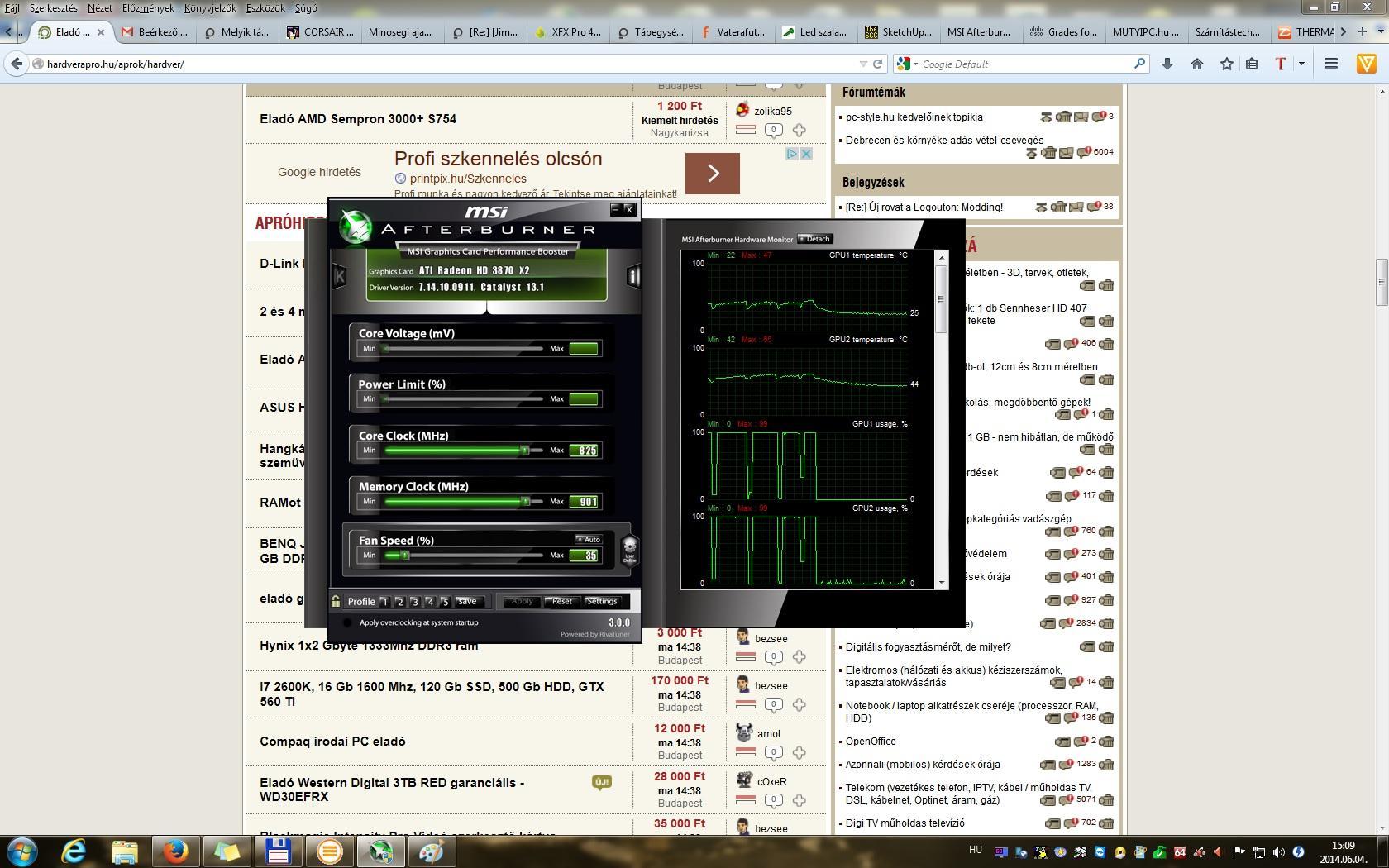Open the Eszközök menu

265,8
